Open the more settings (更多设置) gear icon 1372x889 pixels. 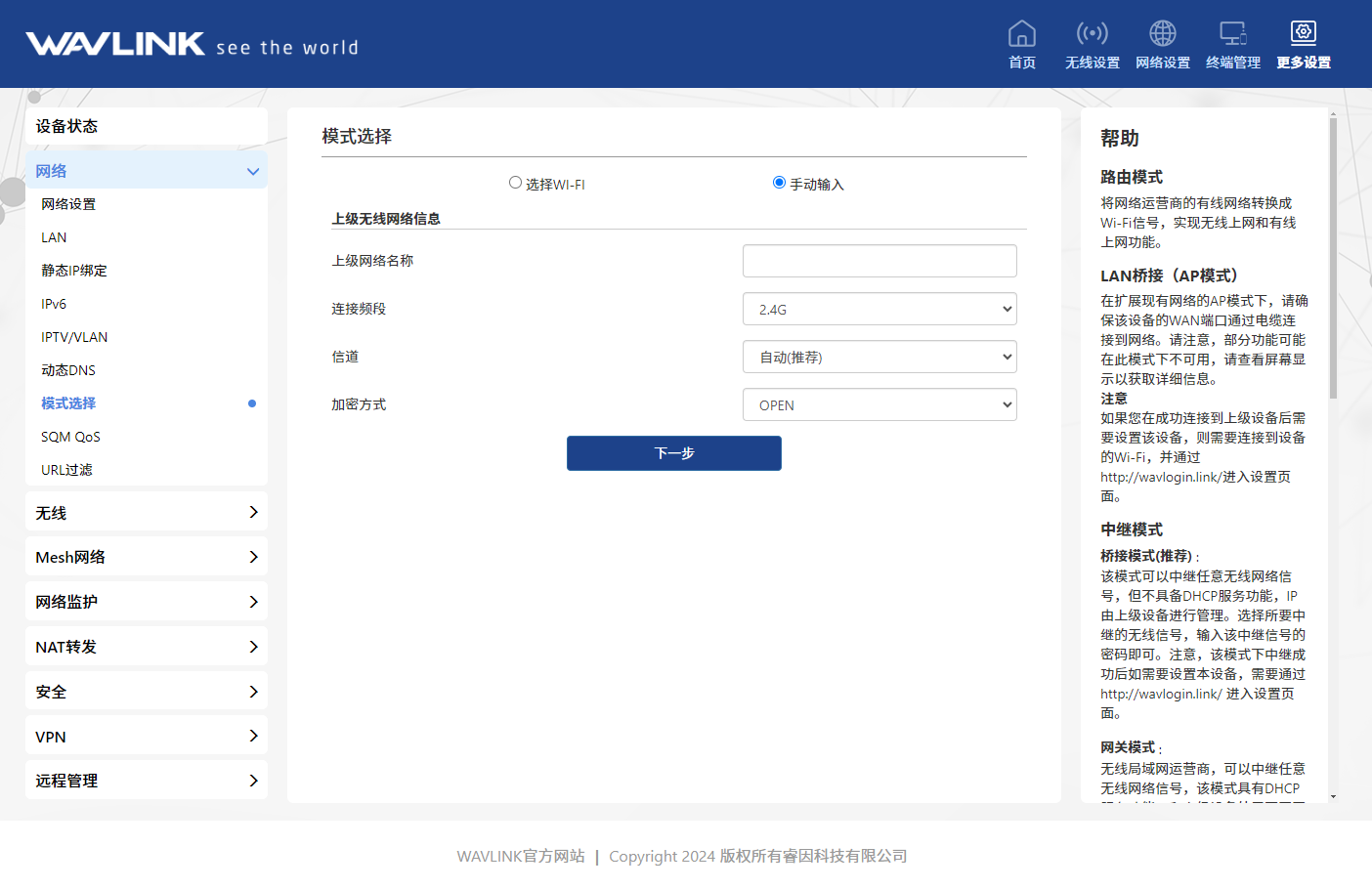coord(1303,34)
